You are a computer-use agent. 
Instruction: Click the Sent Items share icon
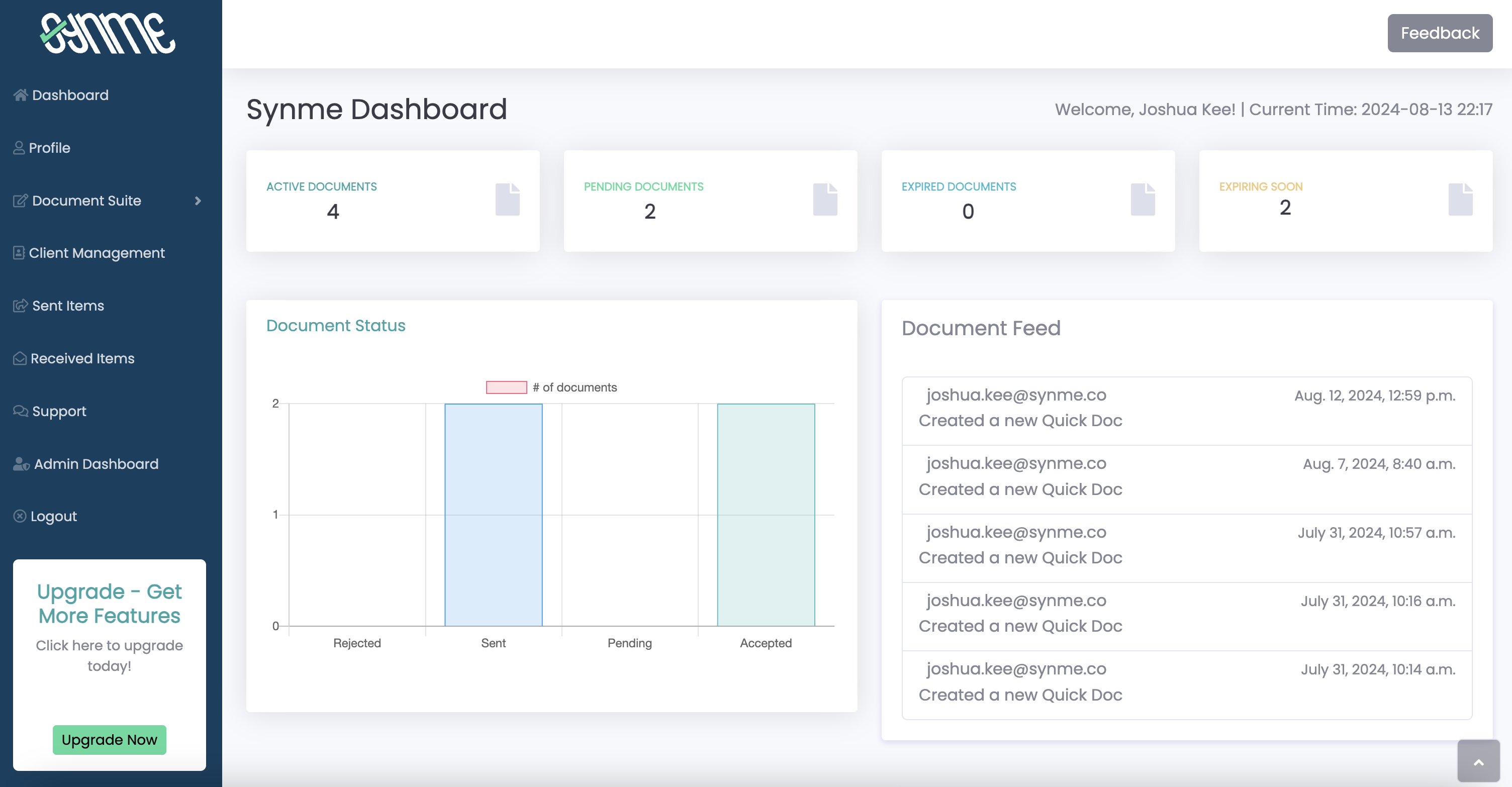pyautogui.click(x=21, y=306)
